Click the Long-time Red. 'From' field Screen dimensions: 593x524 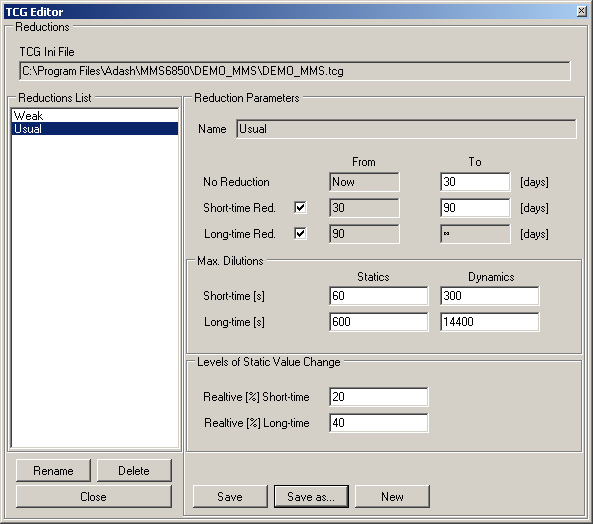point(364,234)
